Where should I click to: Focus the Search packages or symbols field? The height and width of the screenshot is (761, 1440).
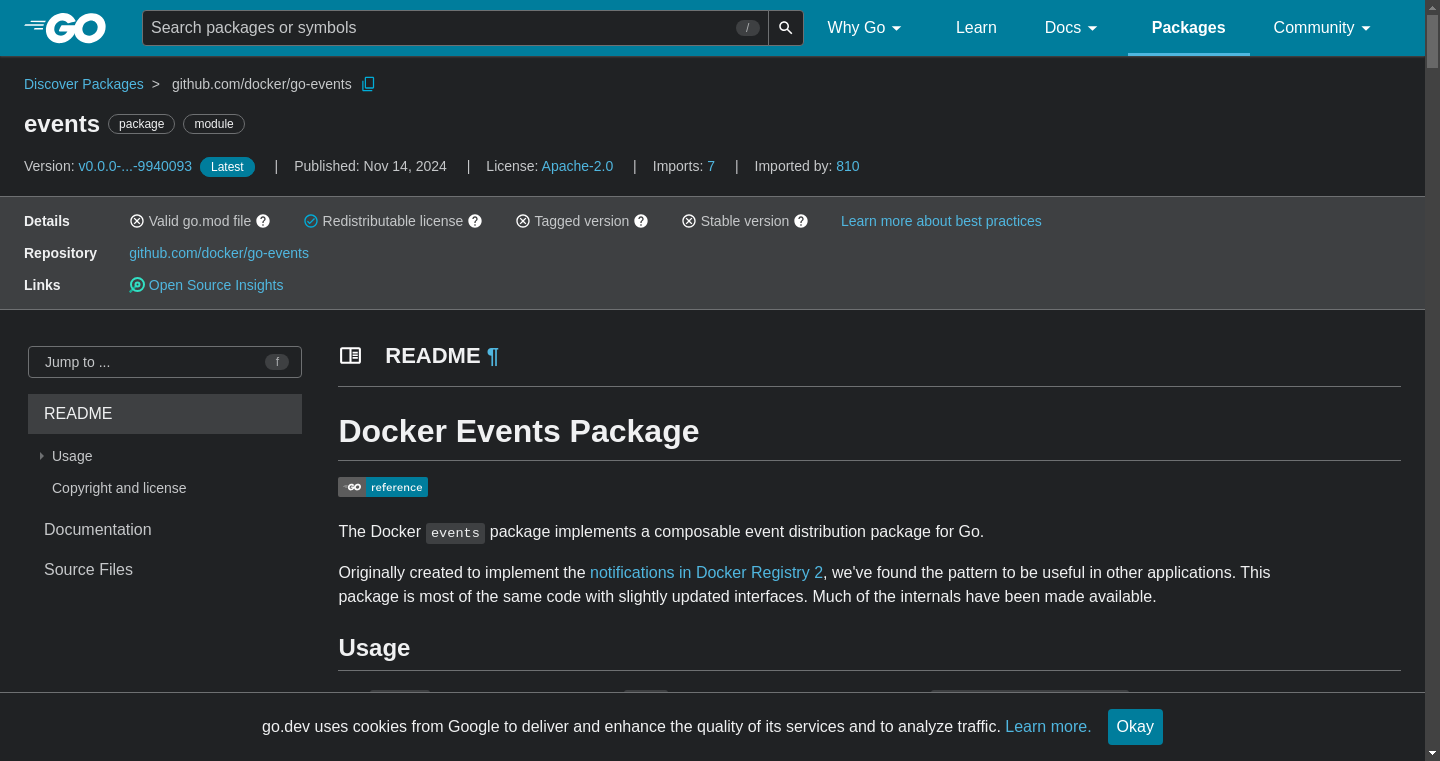tap(455, 28)
